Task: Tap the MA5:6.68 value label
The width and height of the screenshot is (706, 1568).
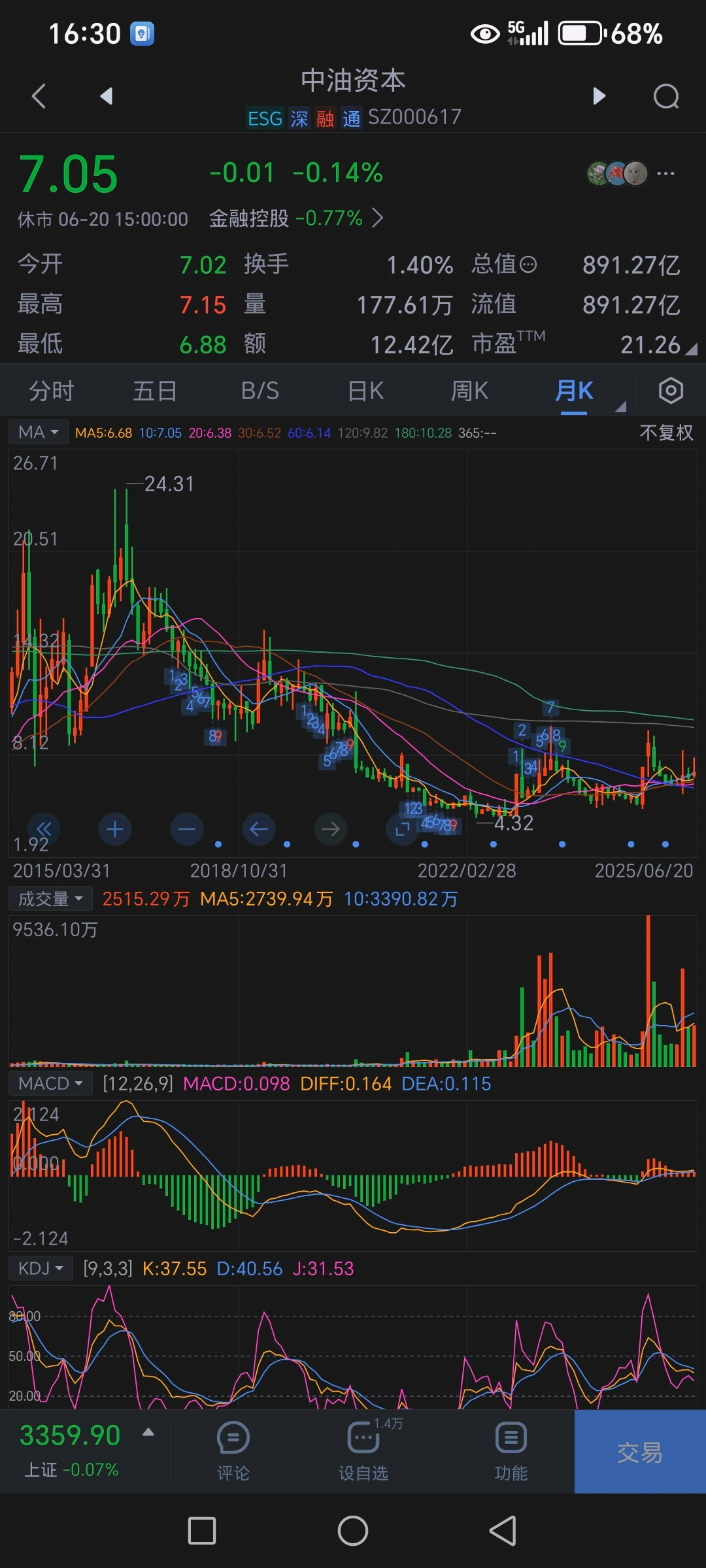Action: (x=103, y=433)
